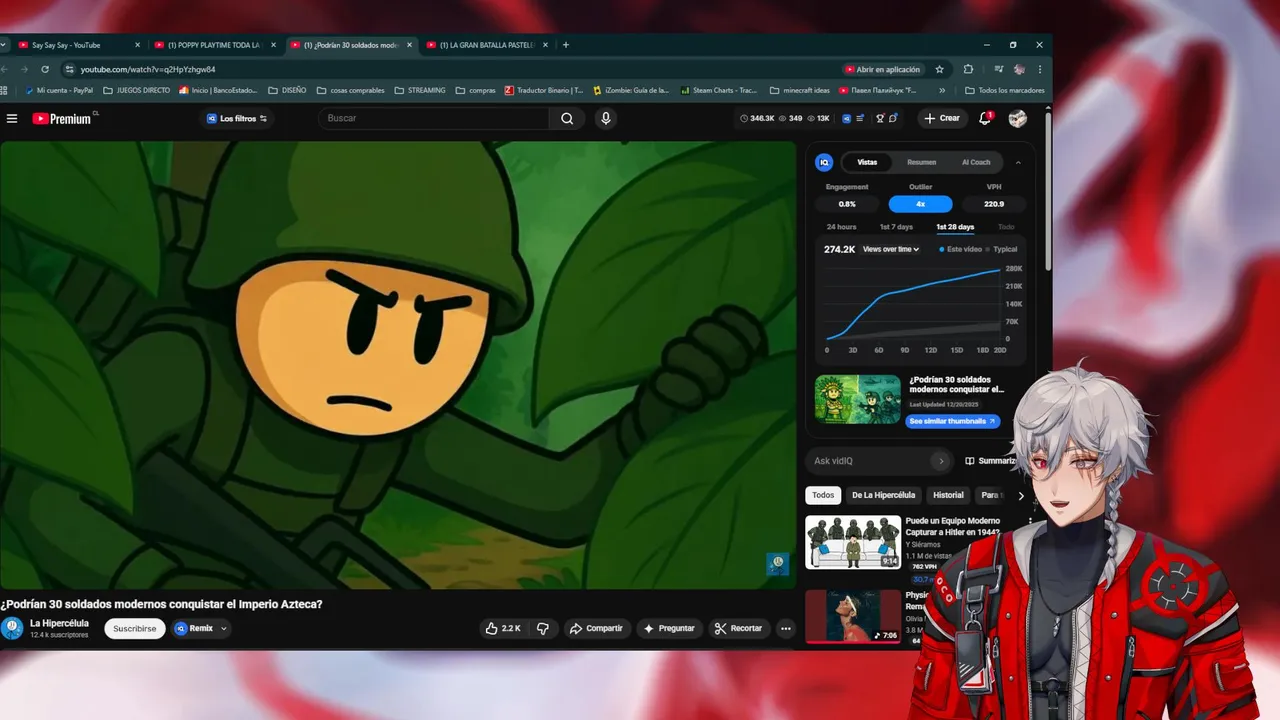Toggle Los filtros in the header
1280x720 pixels.
click(237, 118)
